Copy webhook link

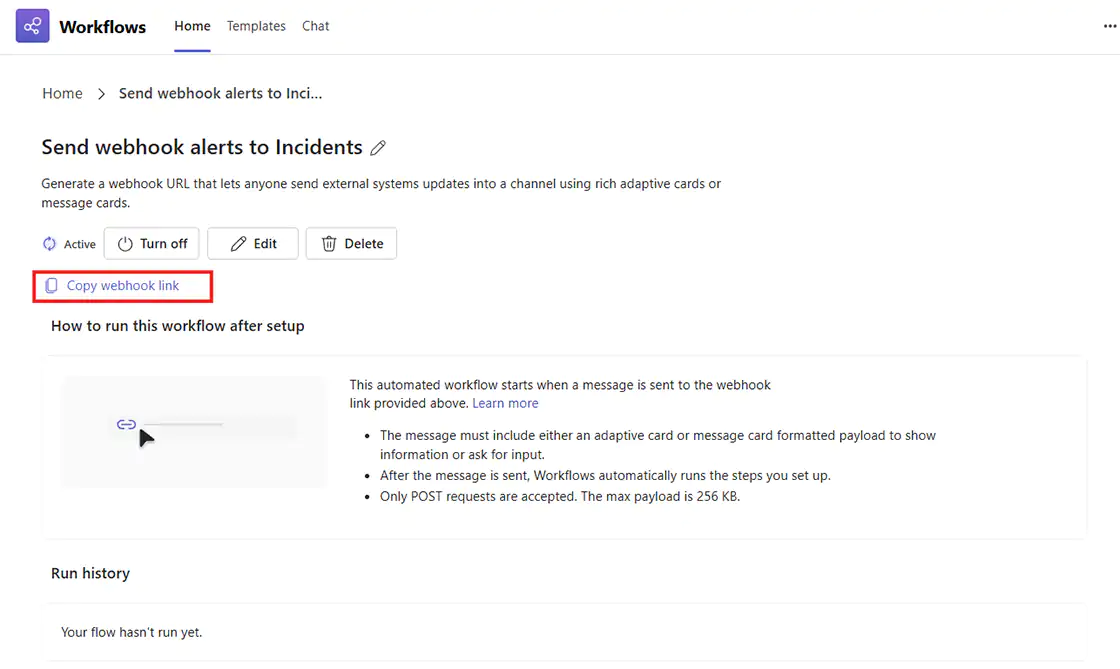[123, 286]
